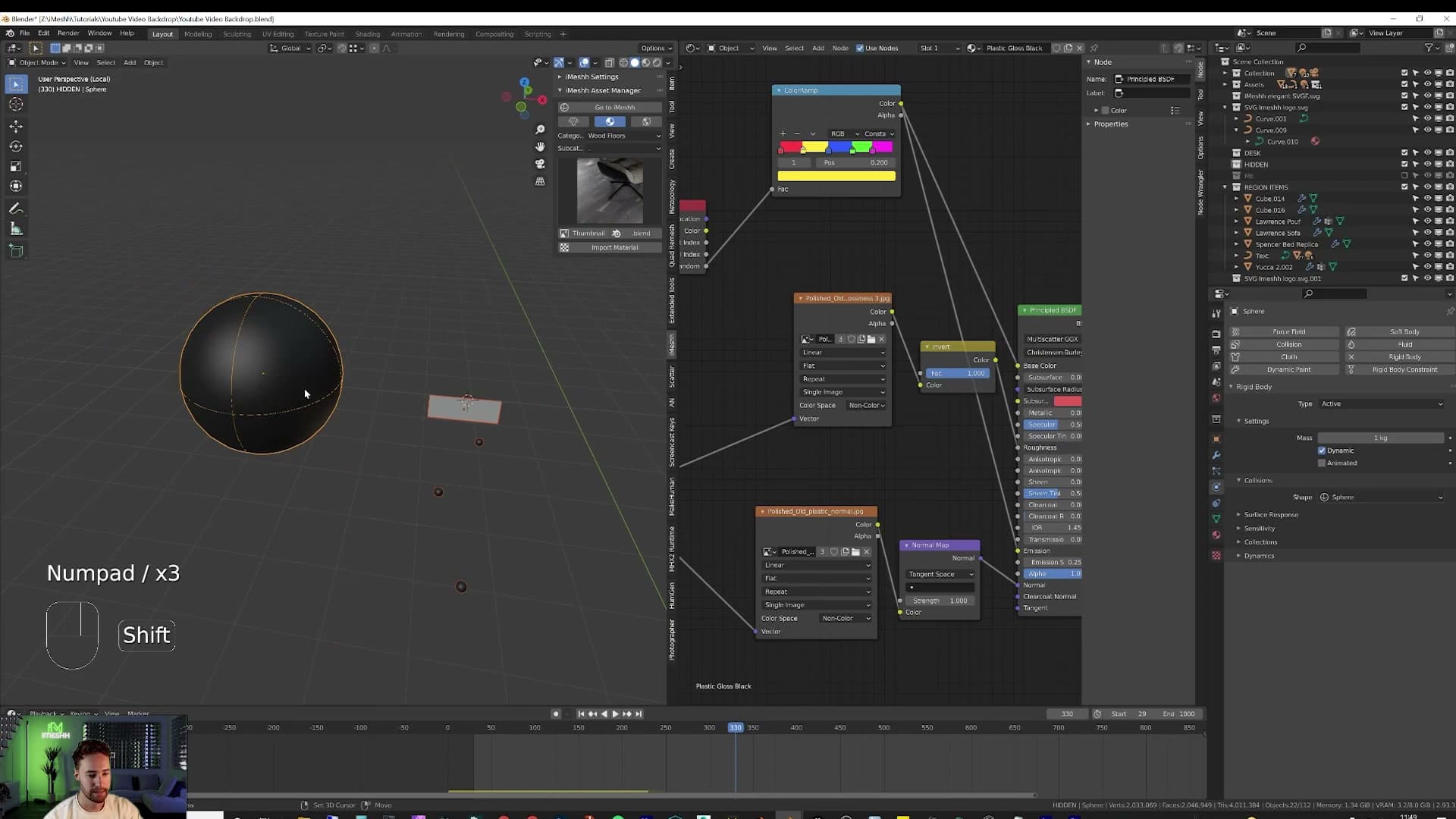Open Object Data properties green triangle tab
The width and height of the screenshot is (1456, 819).
click(x=1216, y=519)
